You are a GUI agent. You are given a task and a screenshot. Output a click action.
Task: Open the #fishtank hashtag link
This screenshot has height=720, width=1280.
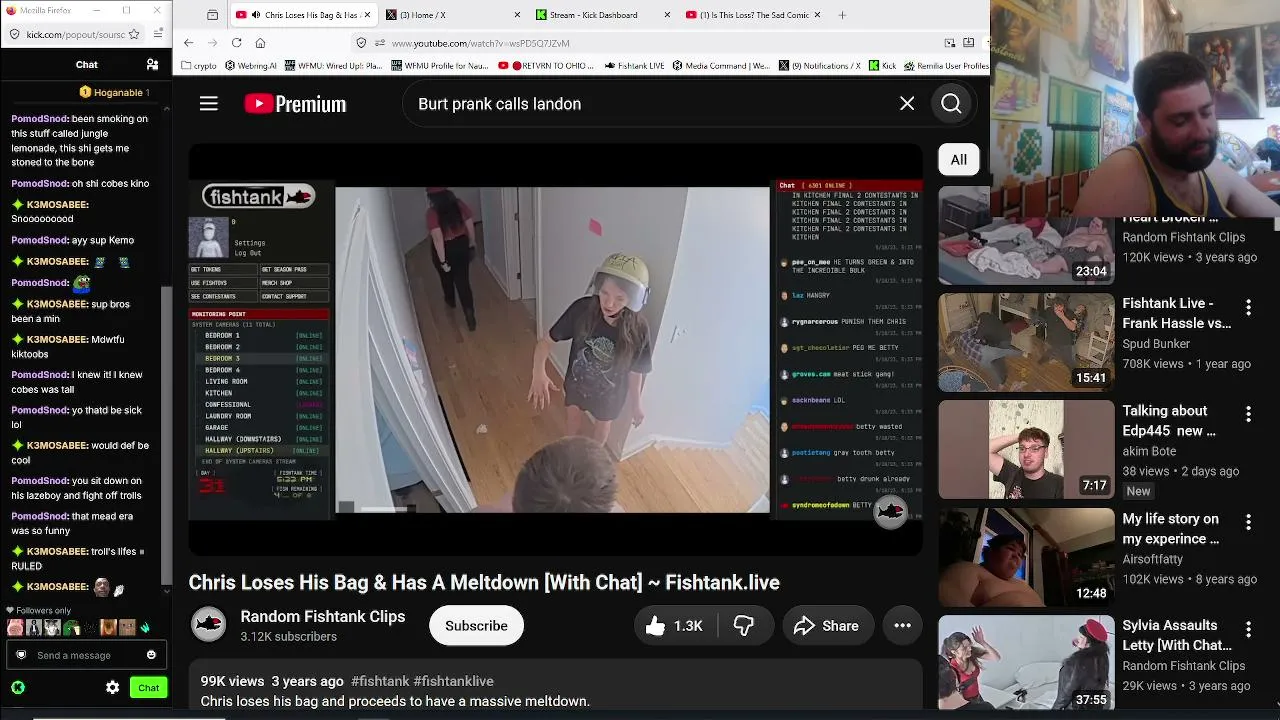click(380, 681)
